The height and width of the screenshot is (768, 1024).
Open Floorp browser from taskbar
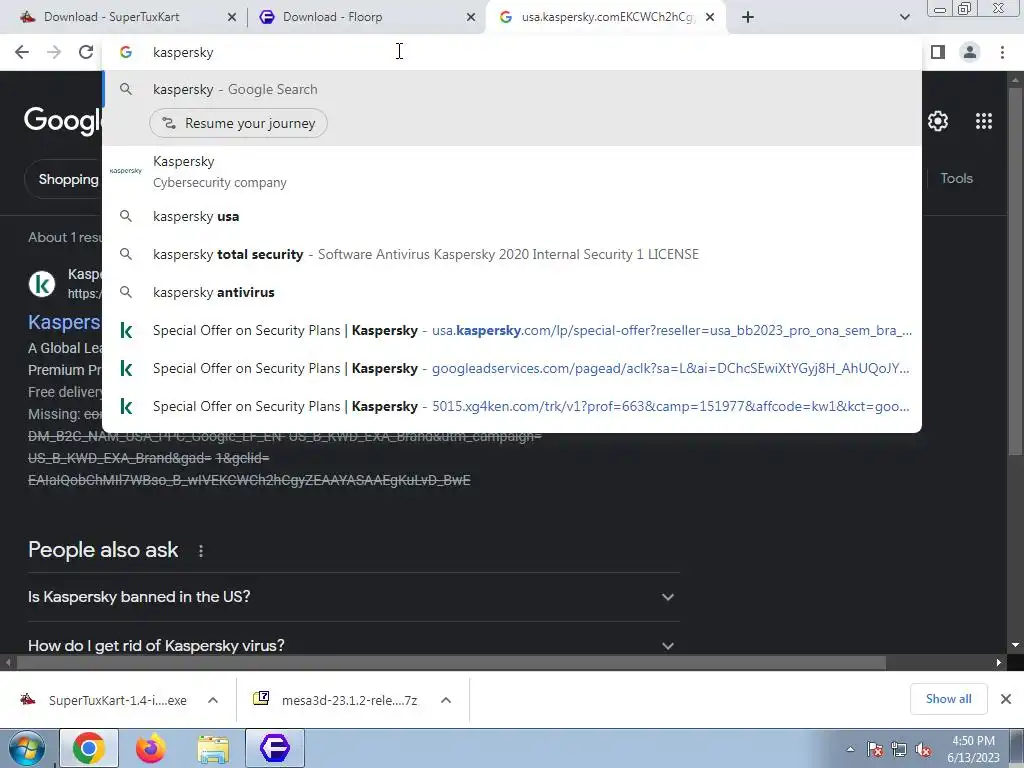[x=275, y=748]
